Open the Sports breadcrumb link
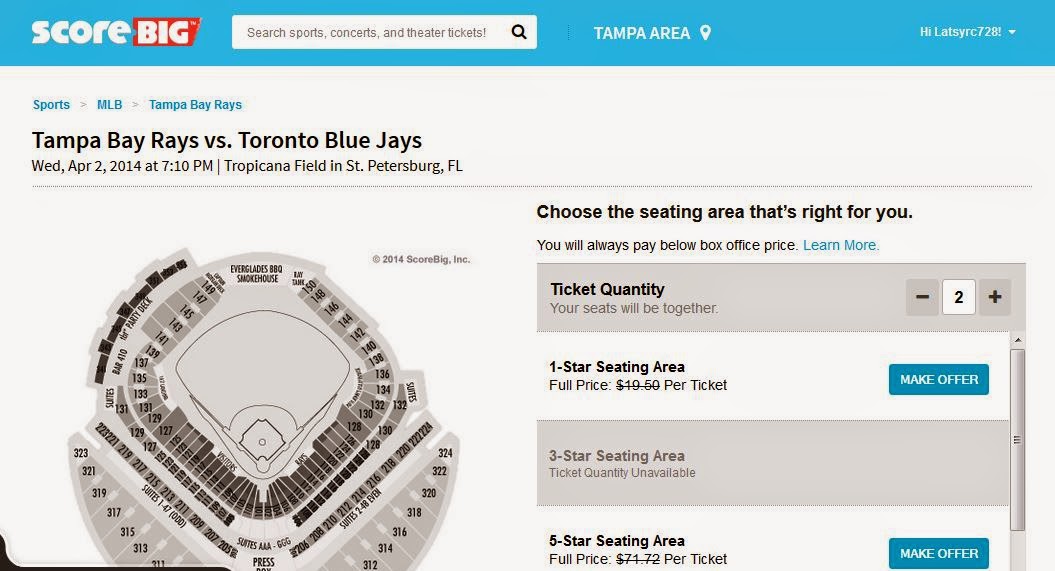This screenshot has width=1055, height=571. click(x=51, y=105)
